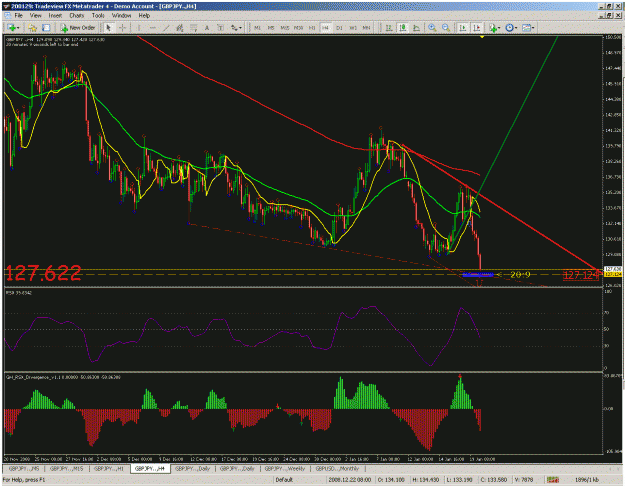Select the Horizontal Line drawing tool
This screenshot has width=625, height=486.
tap(152, 28)
